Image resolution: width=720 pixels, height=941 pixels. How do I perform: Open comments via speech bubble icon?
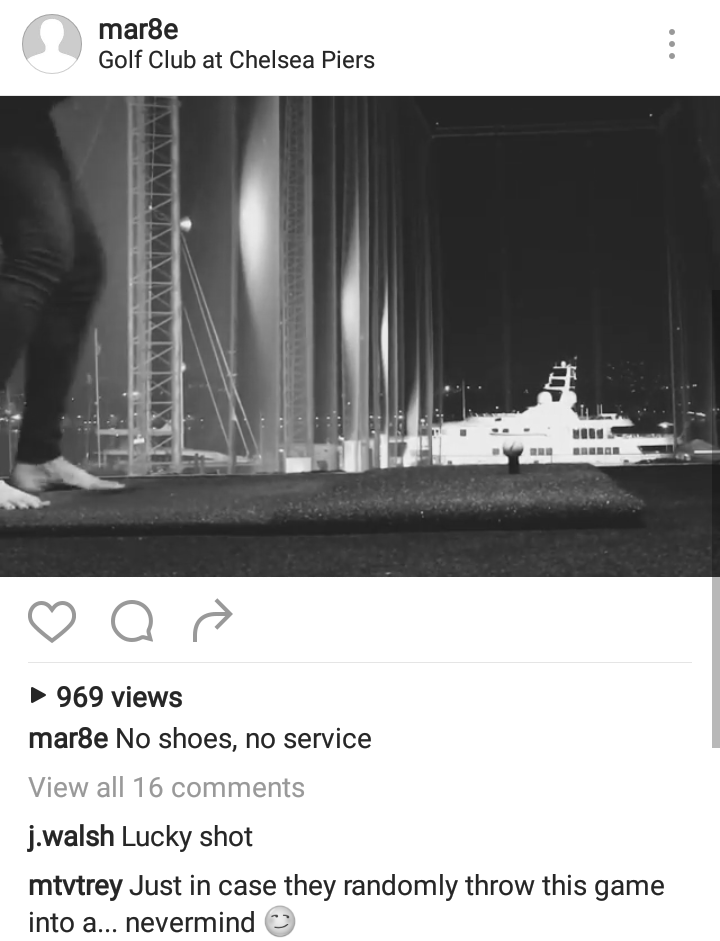coord(132,621)
